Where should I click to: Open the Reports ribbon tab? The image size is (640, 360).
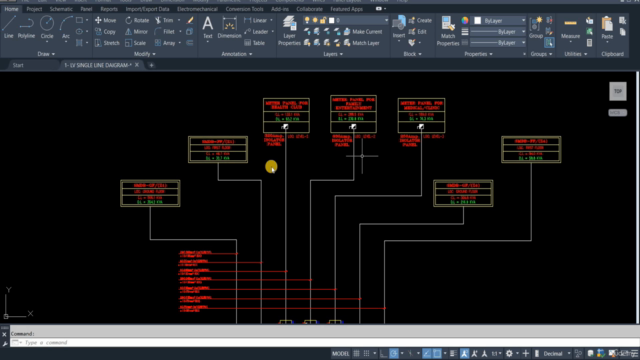[x=109, y=9]
